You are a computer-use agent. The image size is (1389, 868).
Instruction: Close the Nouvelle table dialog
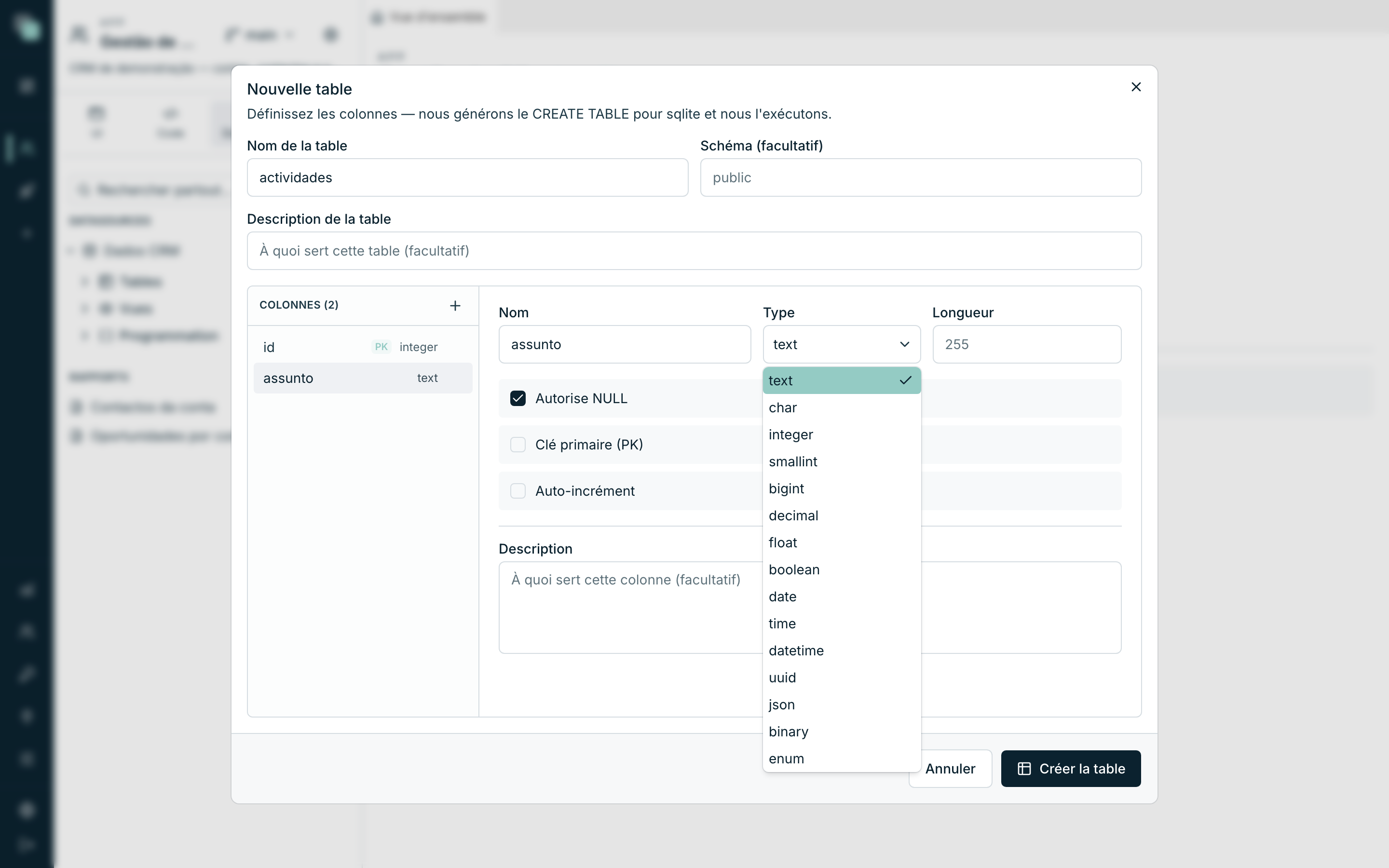coord(1135,87)
